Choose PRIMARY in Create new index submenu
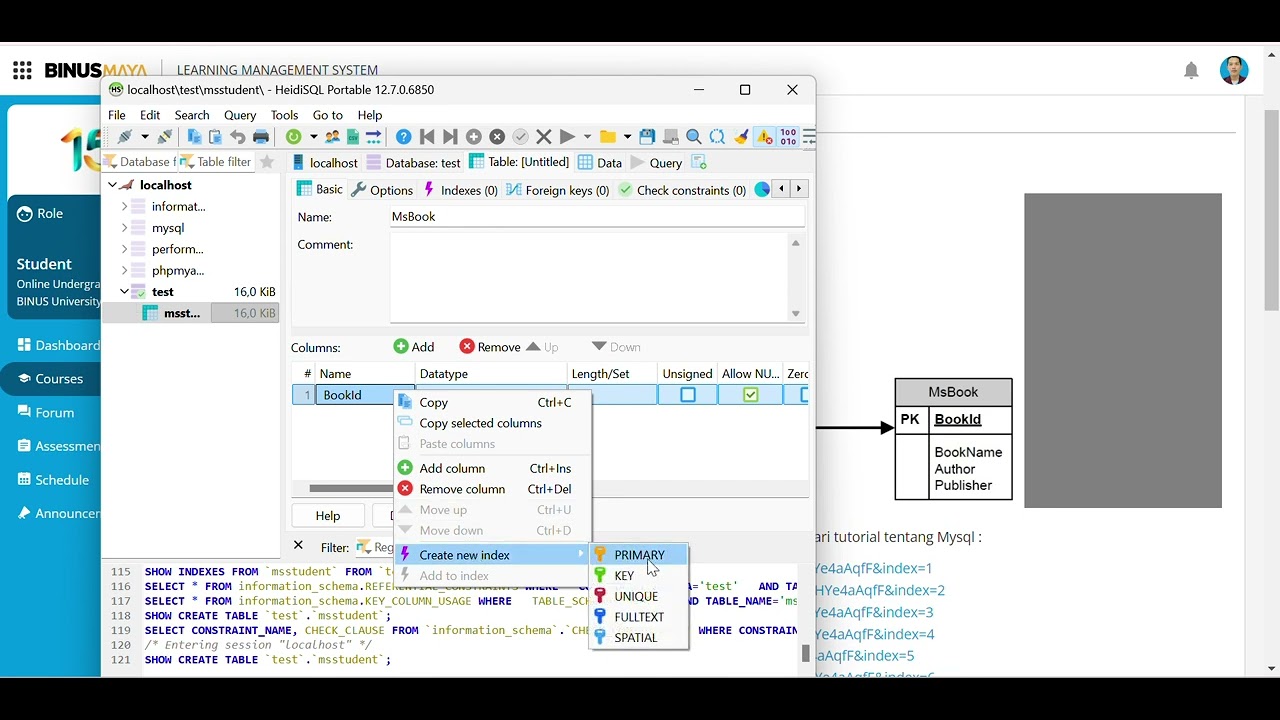Viewport: 1280px width, 720px height. click(638, 555)
